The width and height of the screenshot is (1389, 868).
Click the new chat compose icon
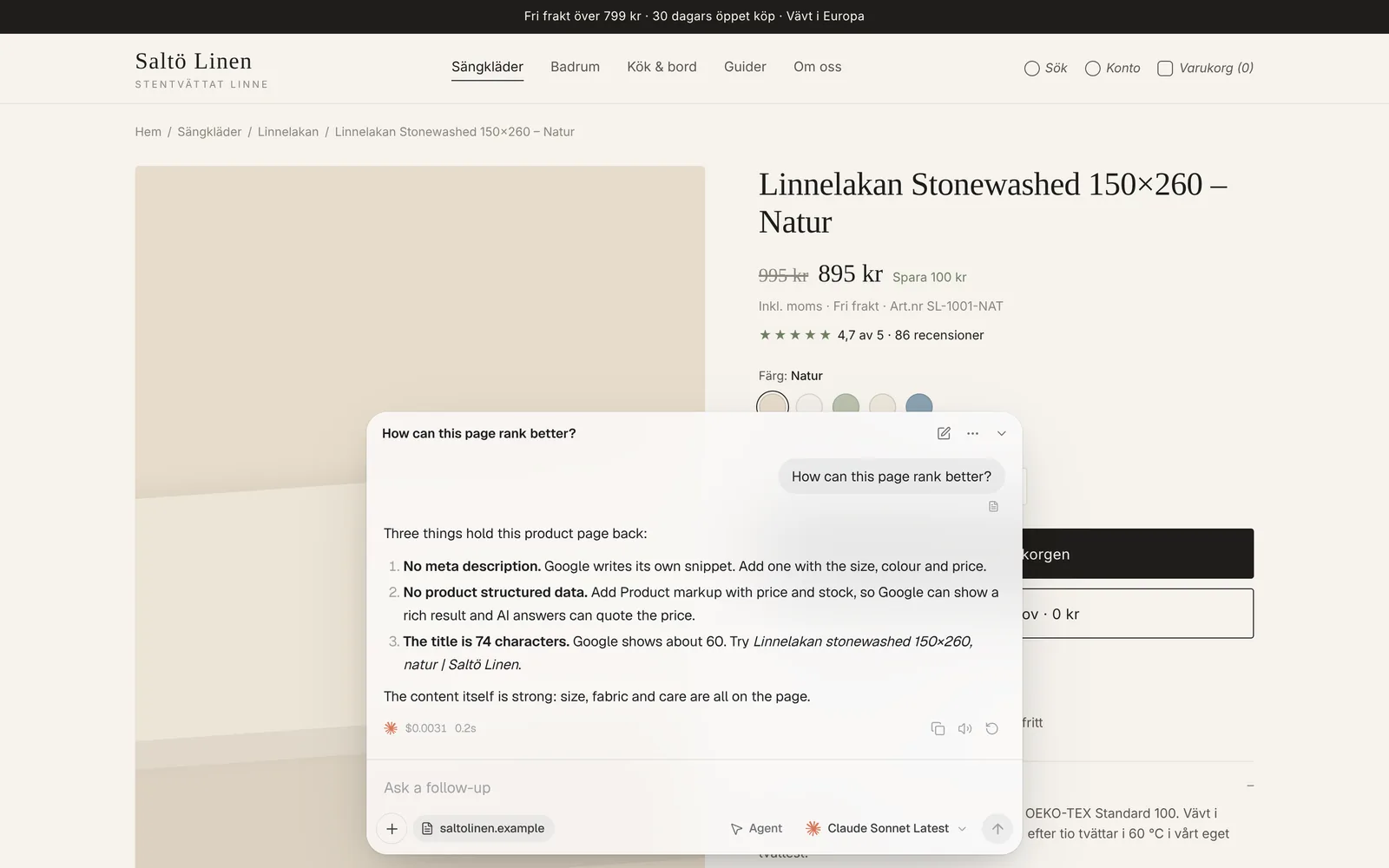tap(944, 433)
